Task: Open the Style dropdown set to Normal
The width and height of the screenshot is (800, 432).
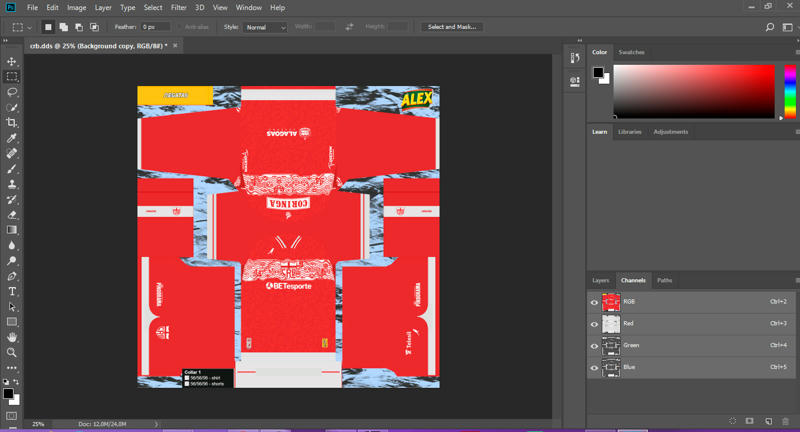Action: [265, 28]
